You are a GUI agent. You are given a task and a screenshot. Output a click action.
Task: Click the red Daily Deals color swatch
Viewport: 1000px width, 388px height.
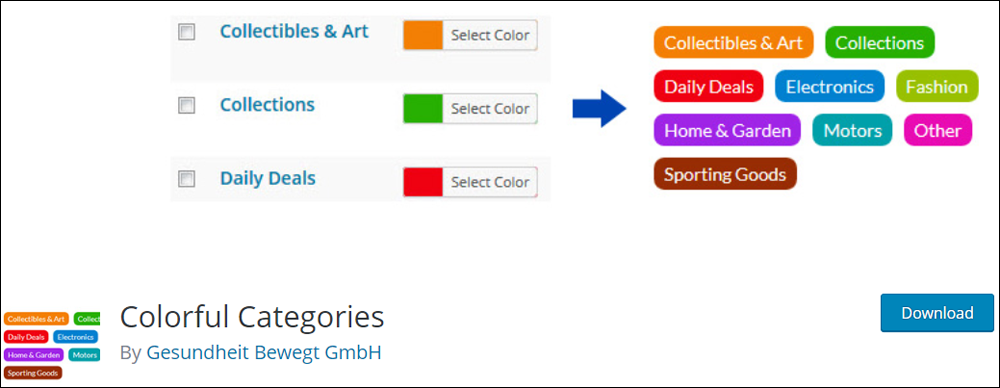tap(423, 182)
